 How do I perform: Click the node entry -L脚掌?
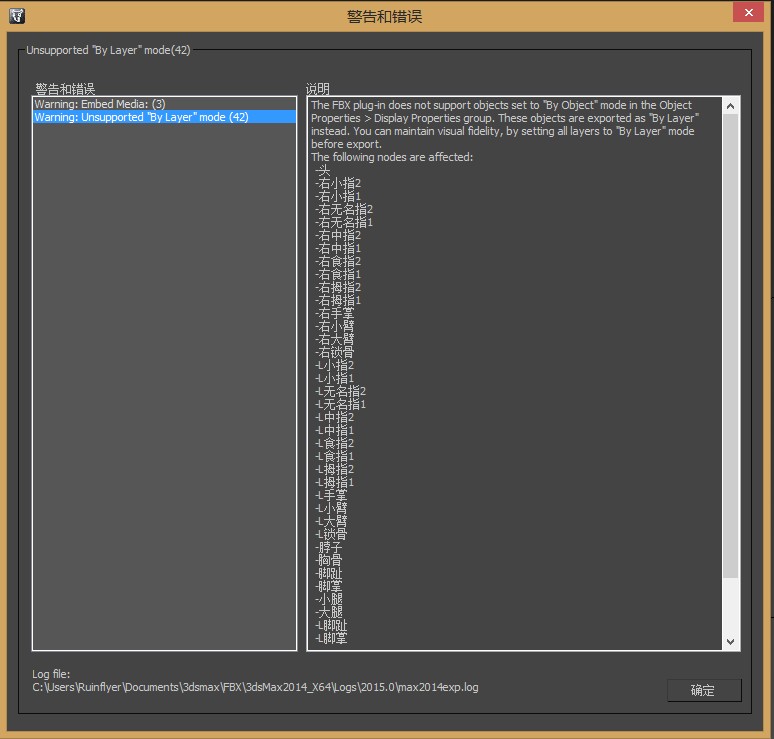(x=331, y=638)
